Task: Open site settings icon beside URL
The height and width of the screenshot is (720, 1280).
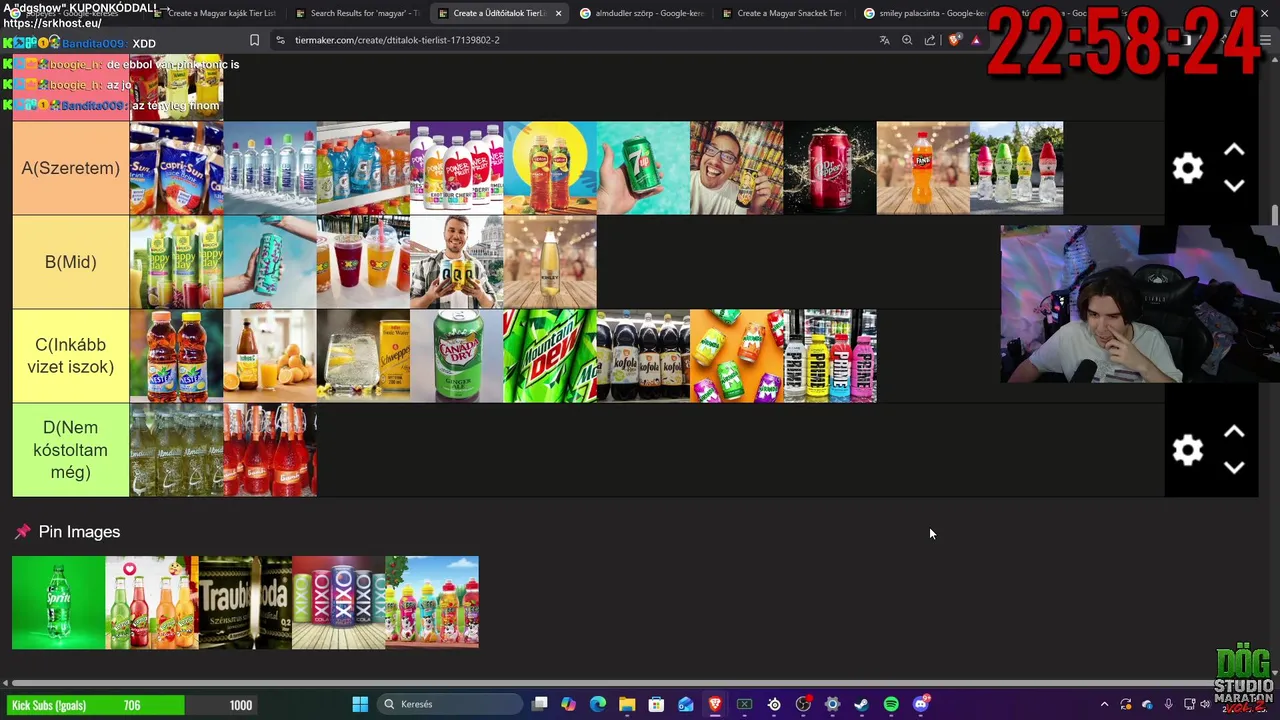Action: coord(280,40)
